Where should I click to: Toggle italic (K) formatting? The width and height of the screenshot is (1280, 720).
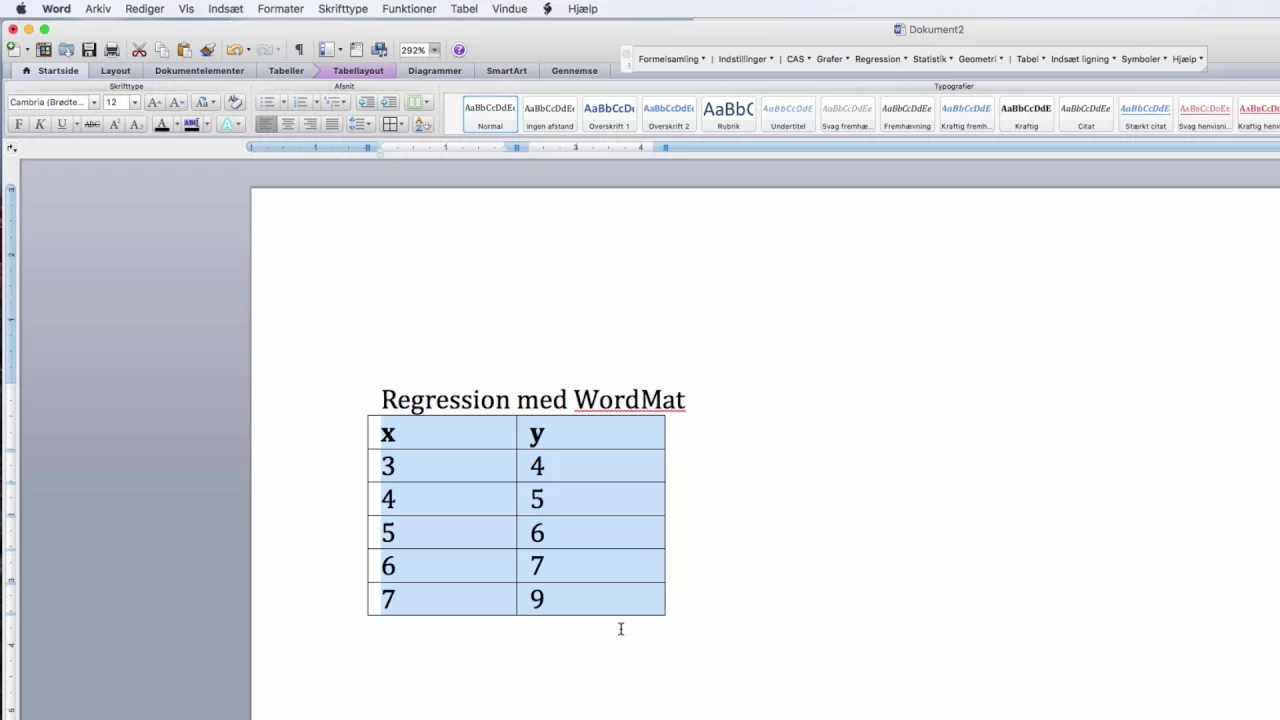point(40,125)
